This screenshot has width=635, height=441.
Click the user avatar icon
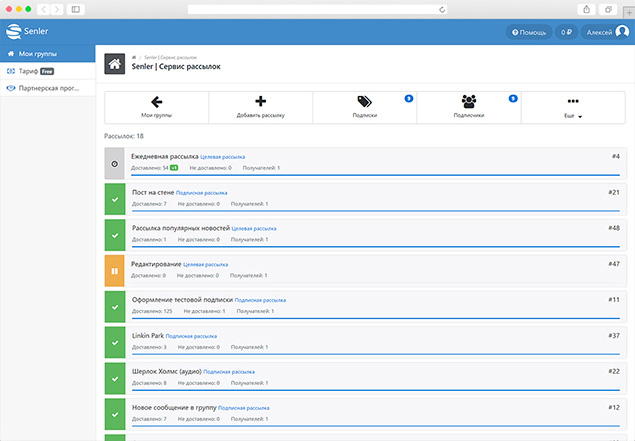(x=622, y=32)
